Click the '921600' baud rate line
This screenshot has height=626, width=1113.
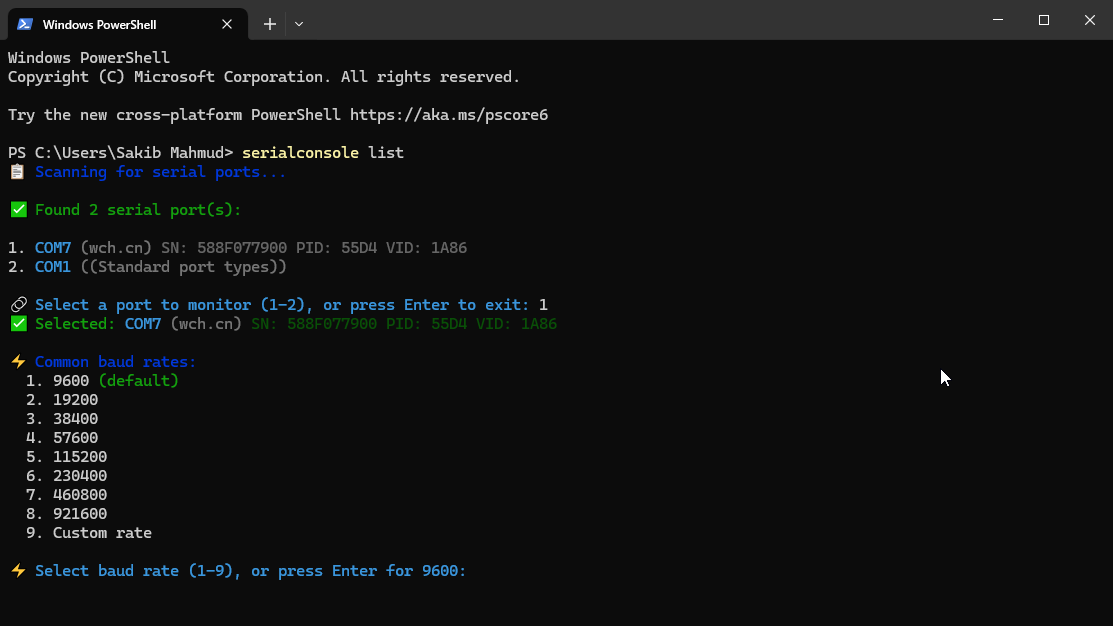67,514
